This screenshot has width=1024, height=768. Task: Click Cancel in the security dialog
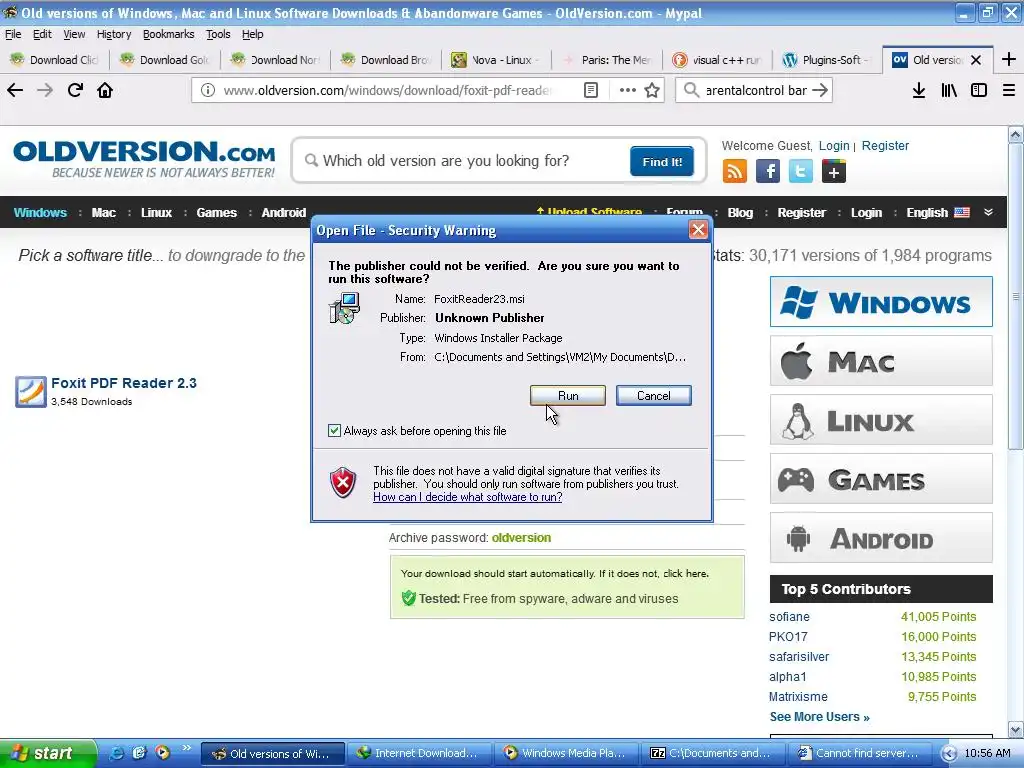(x=654, y=396)
